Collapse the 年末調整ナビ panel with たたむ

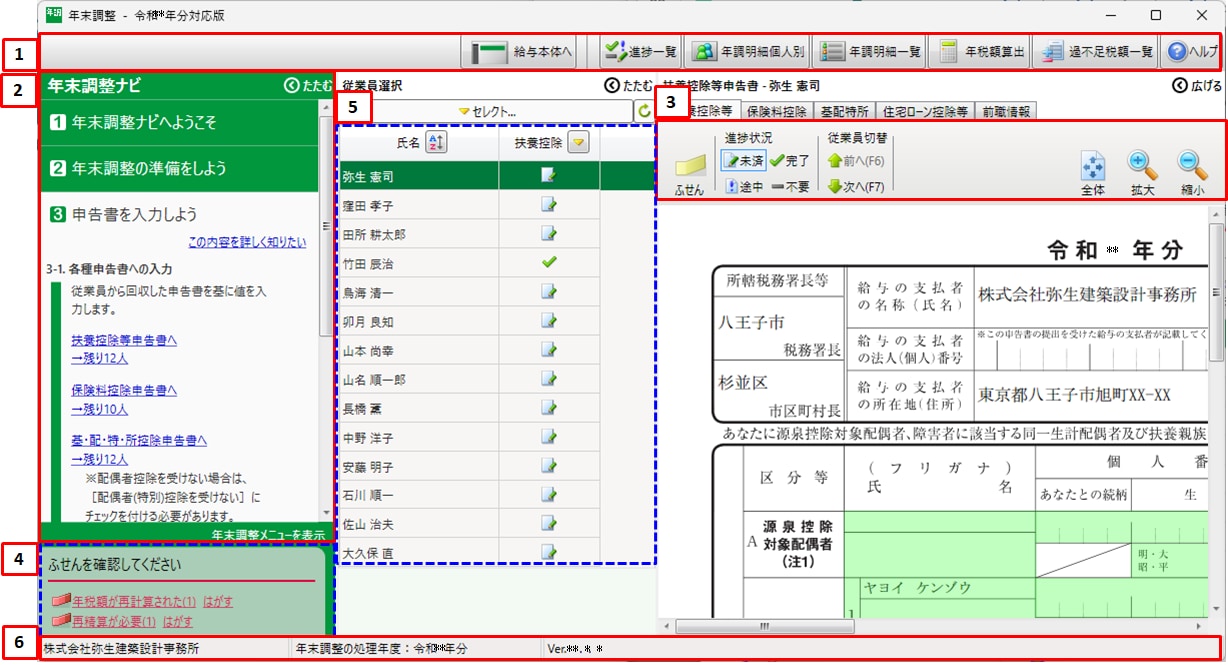(308, 86)
